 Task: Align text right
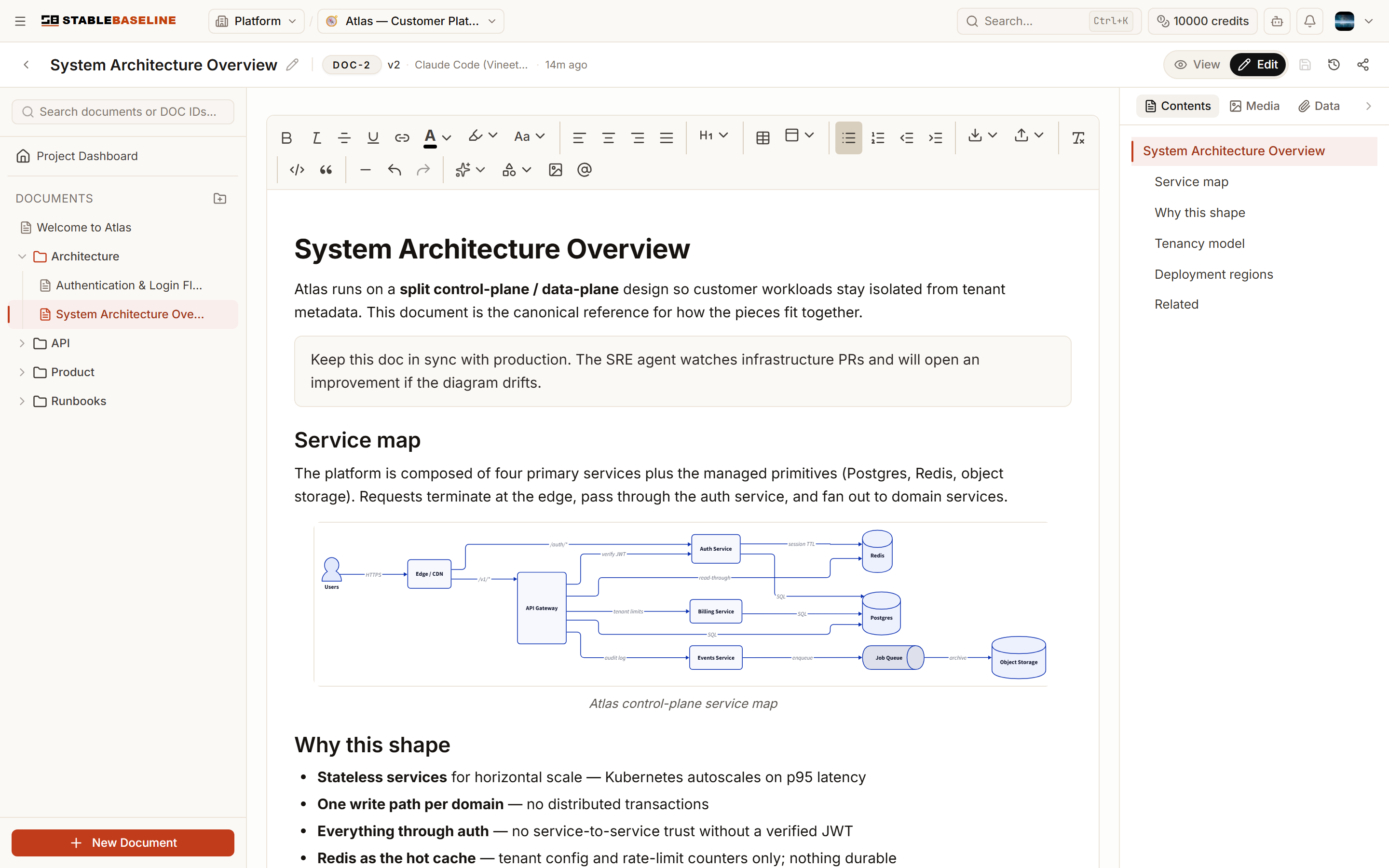(637, 138)
